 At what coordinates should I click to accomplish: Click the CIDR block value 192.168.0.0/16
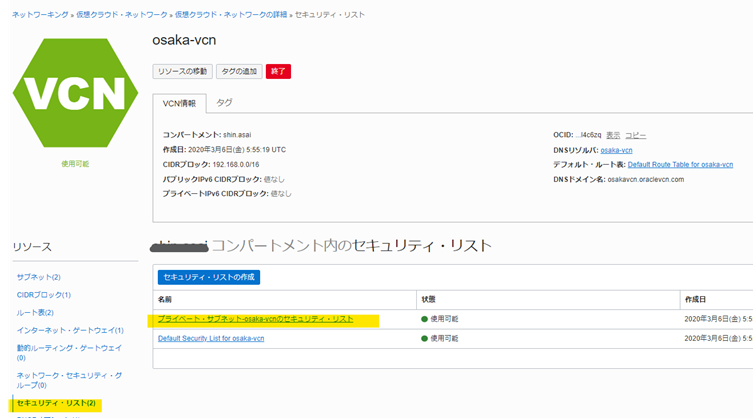pyautogui.click(x=236, y=165)
